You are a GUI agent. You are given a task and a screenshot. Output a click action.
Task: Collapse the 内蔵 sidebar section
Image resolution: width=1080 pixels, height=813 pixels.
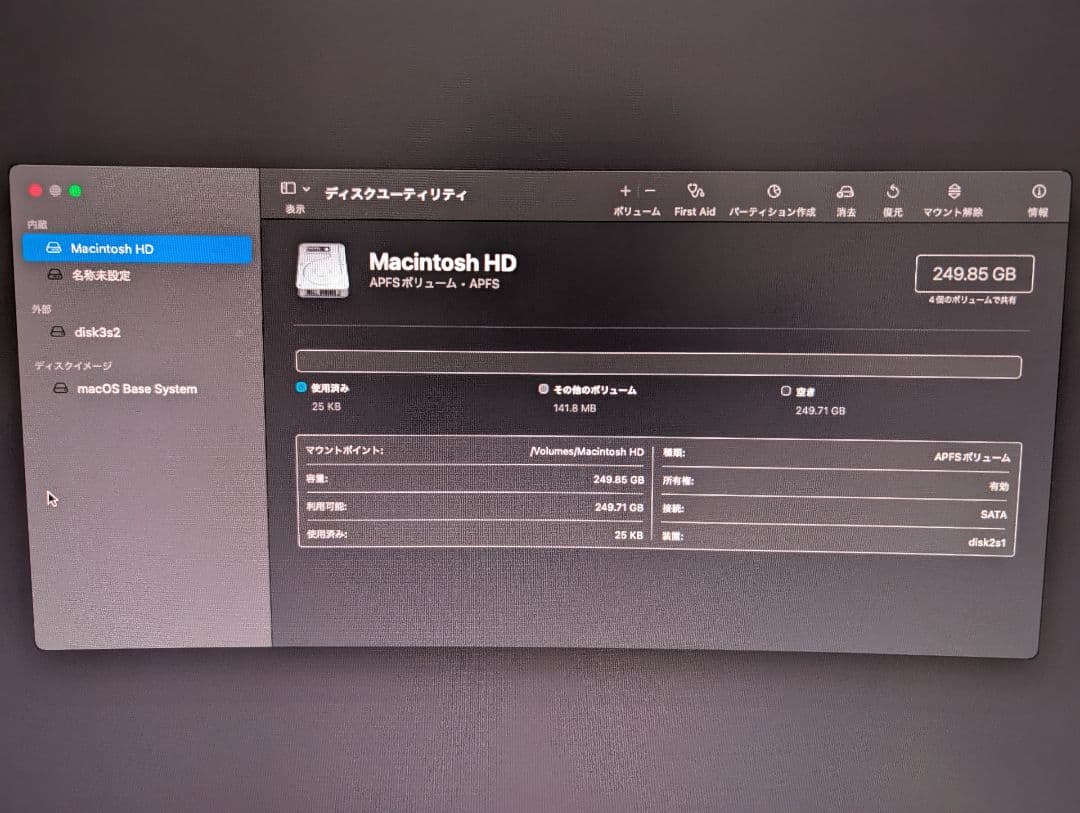[x=38, y=224]
